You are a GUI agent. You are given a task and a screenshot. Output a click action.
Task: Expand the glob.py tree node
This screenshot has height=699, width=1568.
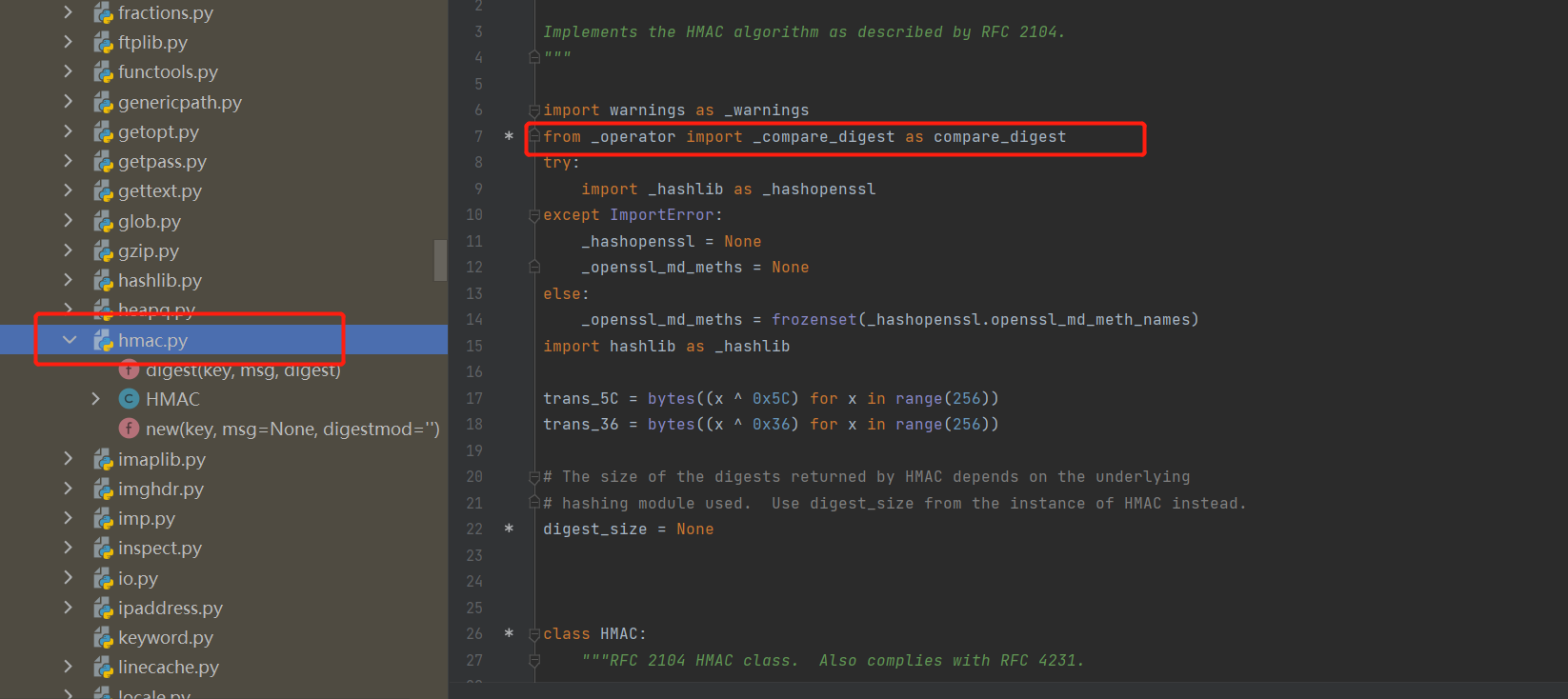pos(68,221)
